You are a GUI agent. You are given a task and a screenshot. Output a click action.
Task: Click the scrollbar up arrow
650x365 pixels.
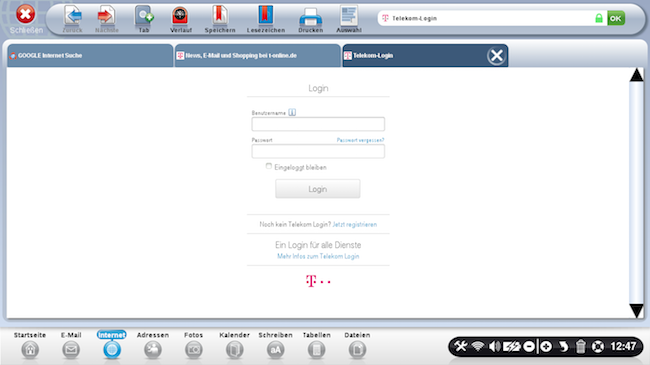pyautogui.click(x=636, y=75)
